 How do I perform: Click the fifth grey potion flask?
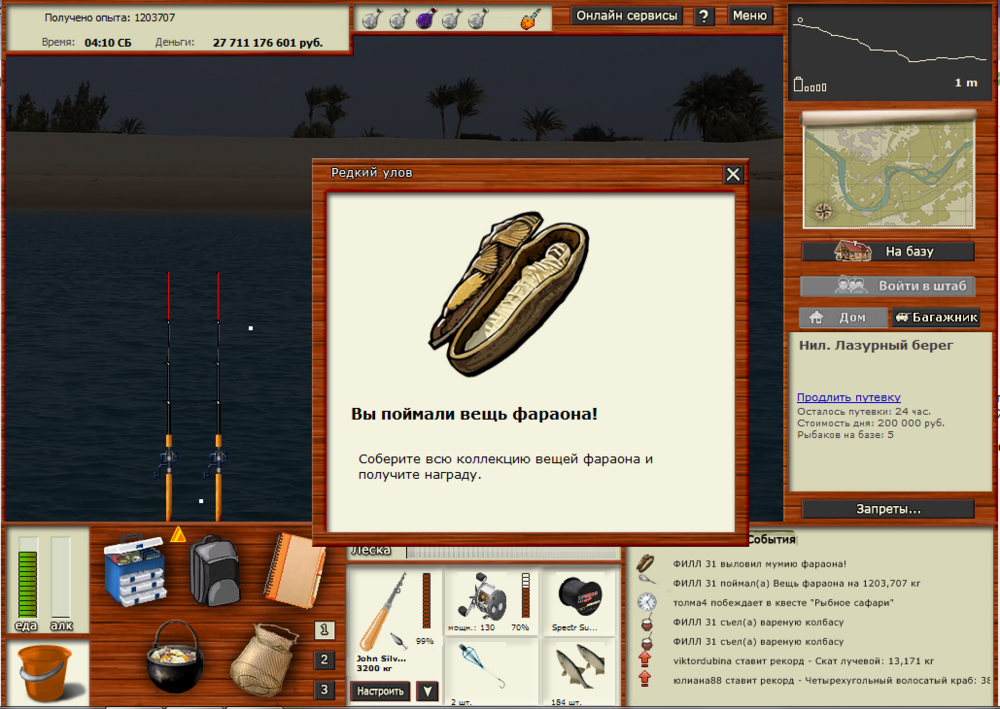click(478, 19)
